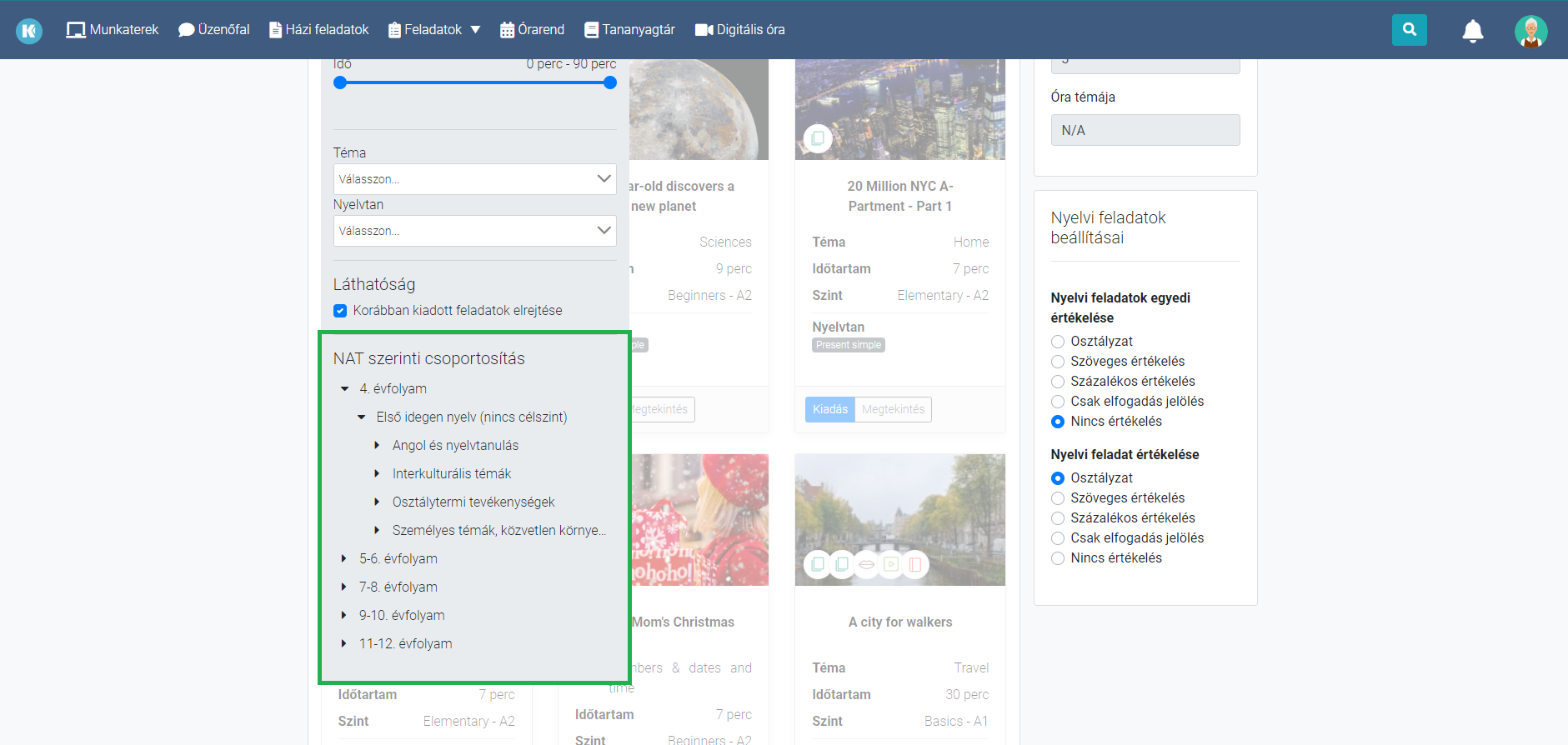Image resolution: width=1568 pixels, height=745 pixels.
Task: Open Feladatok dropdown menu
Action: pos(434,30)
